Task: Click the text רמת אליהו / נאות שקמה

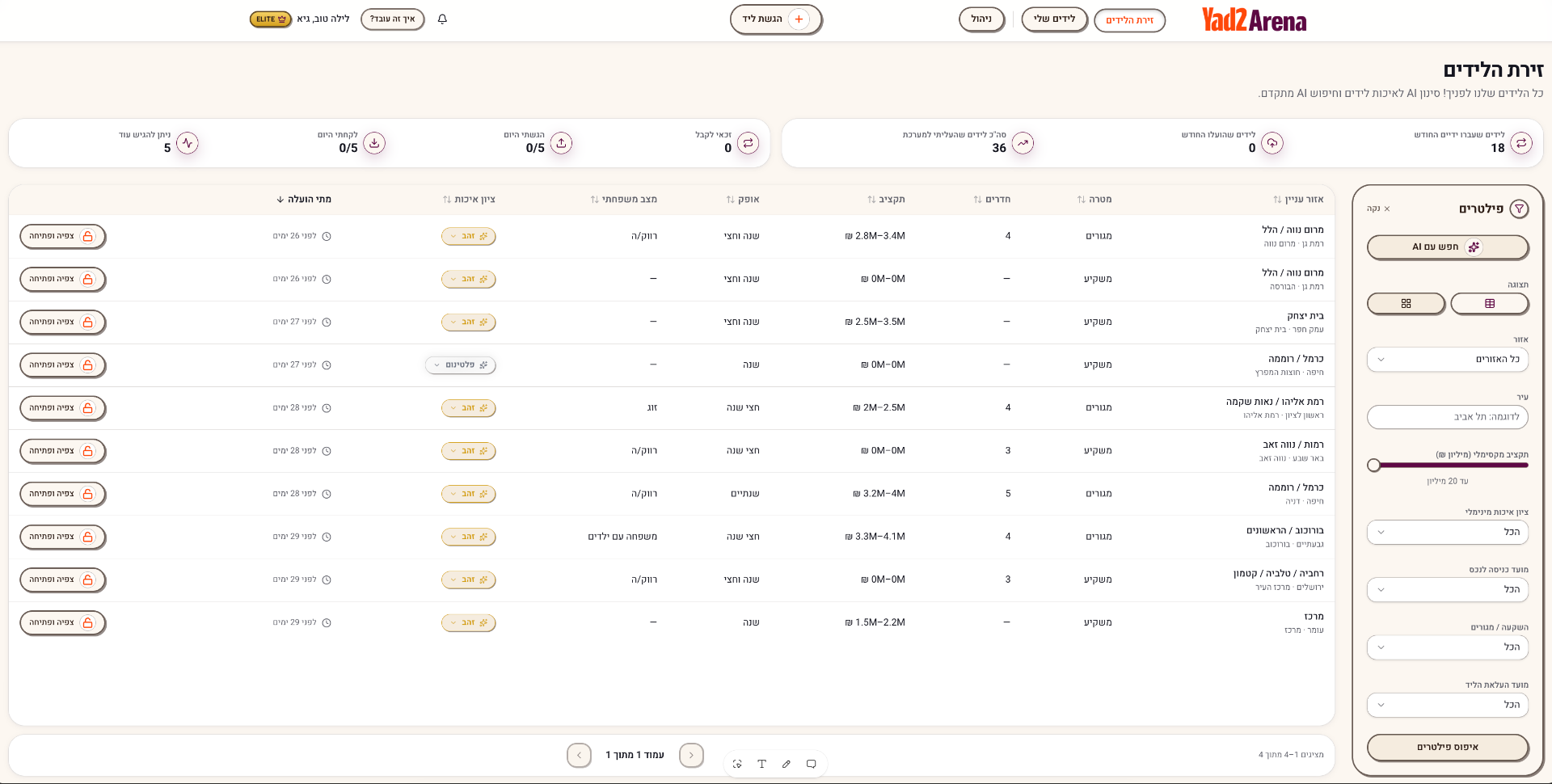Action: (1275, 402)
